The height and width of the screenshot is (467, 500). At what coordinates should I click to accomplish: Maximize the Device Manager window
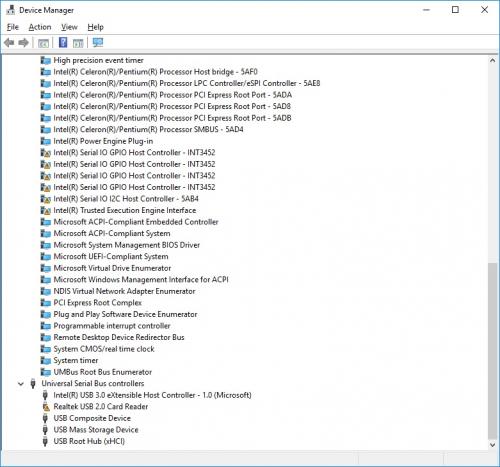[455, 10]
